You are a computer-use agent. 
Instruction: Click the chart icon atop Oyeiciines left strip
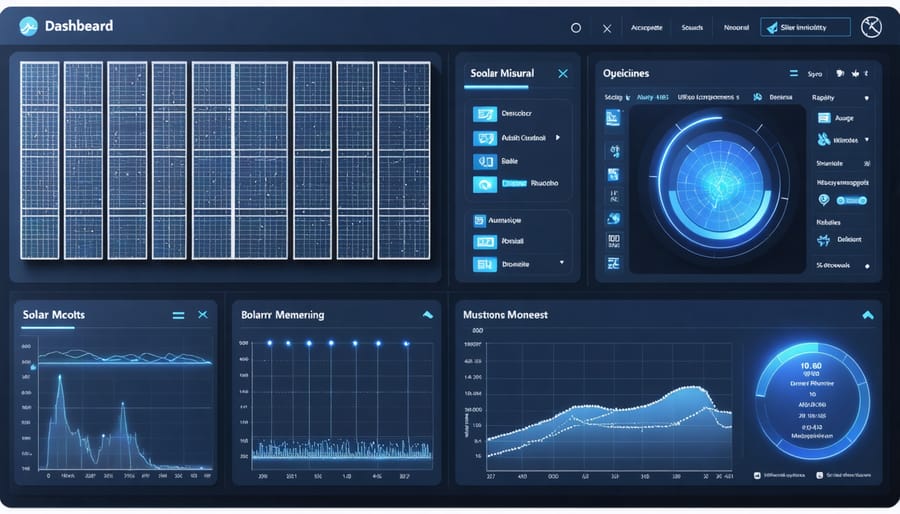click(x=613, y=118)
